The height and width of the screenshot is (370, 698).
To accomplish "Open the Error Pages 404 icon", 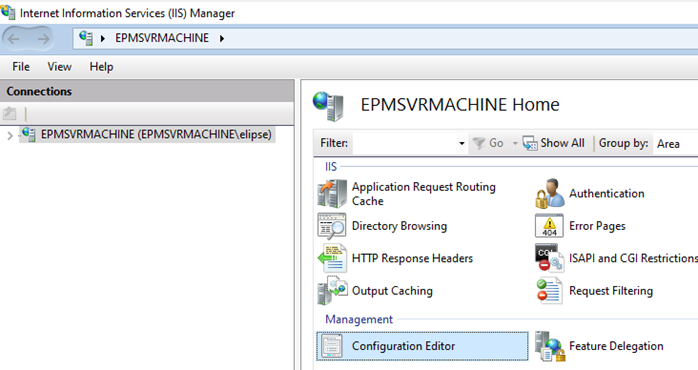I will pos(549,226).
